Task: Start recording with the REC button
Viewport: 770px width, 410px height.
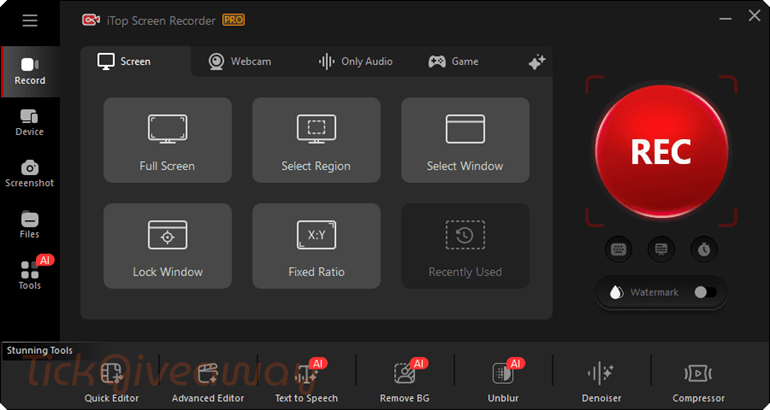Action: pyautogui.click(x=661, y=151)
